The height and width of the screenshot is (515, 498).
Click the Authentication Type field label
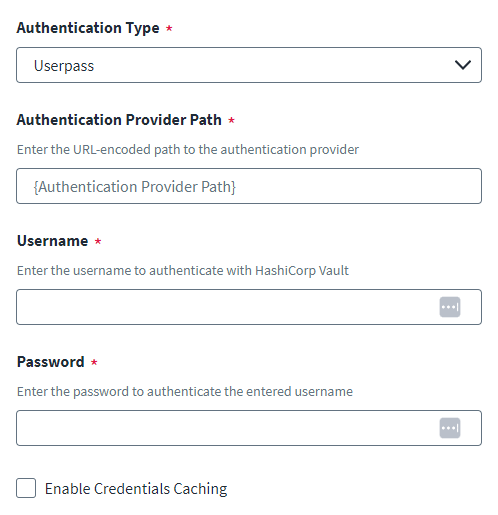[88, 28]
